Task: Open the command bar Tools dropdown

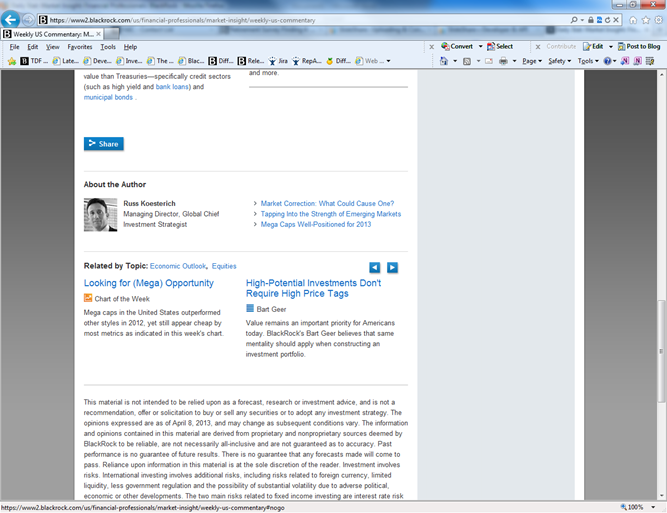Action: click(588, 61)
